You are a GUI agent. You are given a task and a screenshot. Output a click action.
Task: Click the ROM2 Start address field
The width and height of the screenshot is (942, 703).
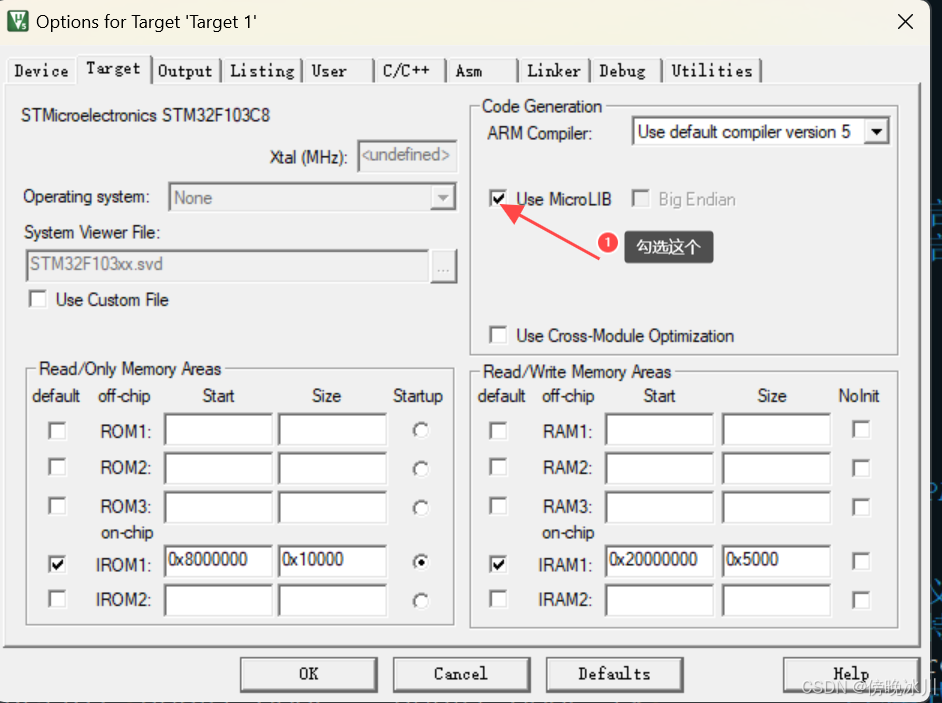click(x=218, y=468)
